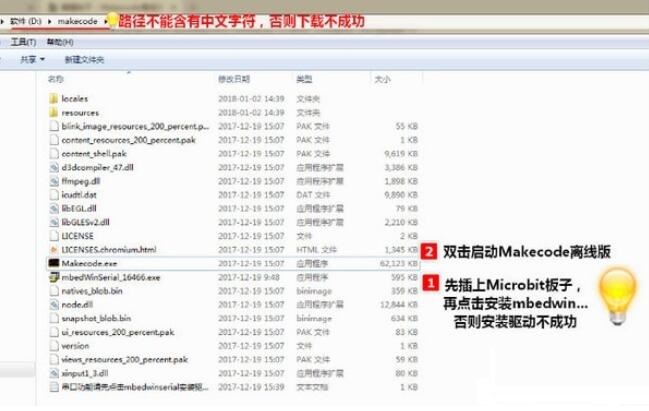Select the Makecode.exe application icon

point(54,263)
